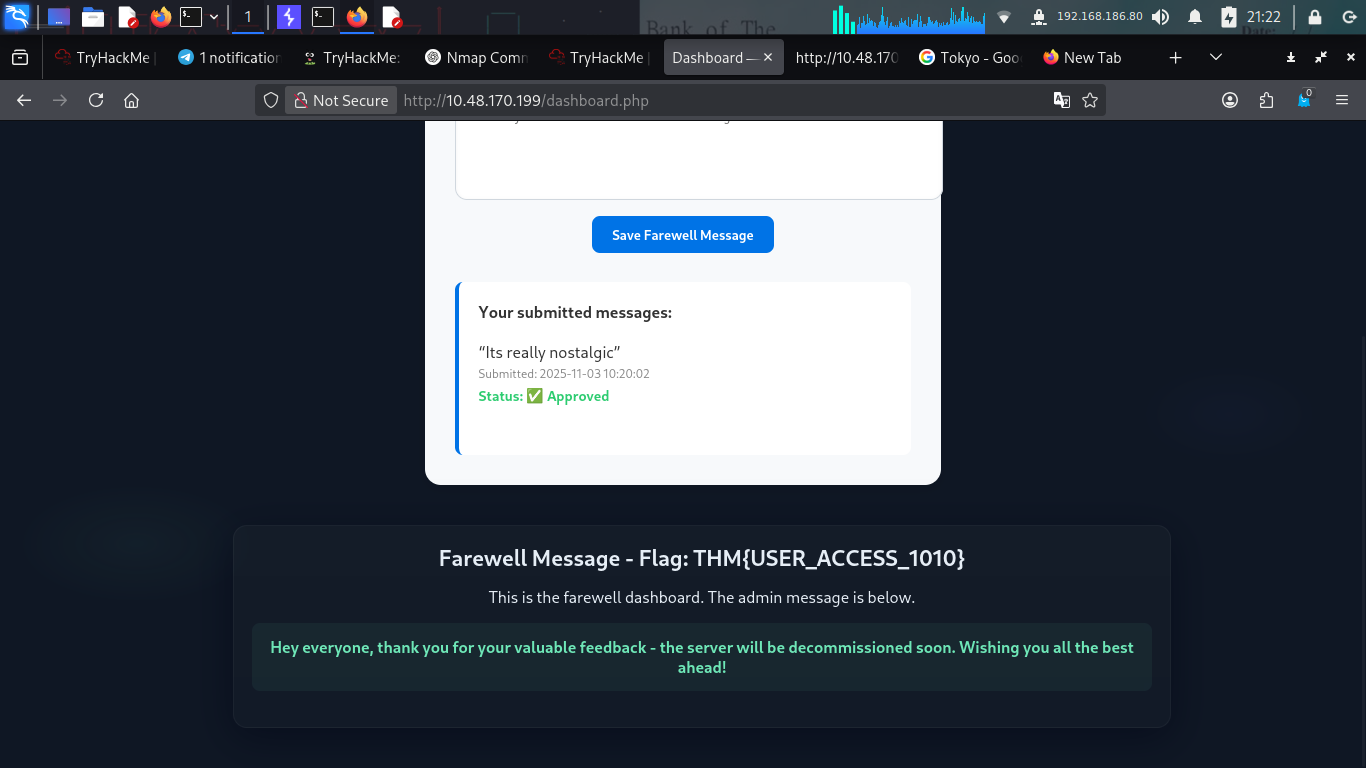
Task: Open the list all tabs dropdown
Action: click(1216, 58)
